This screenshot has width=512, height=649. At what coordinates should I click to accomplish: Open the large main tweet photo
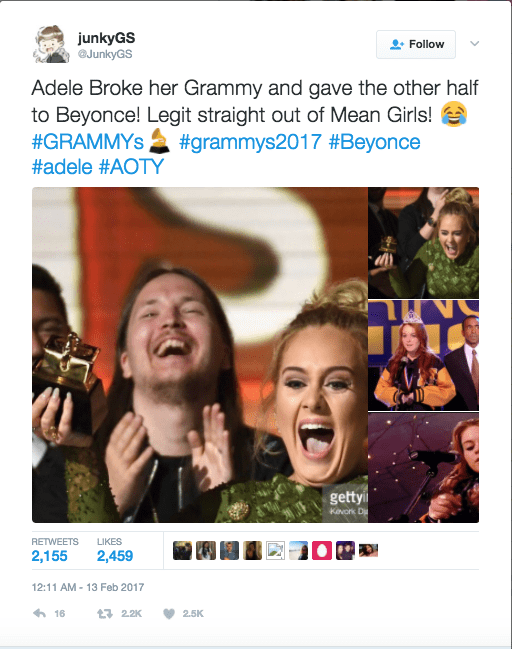point(200,355)
